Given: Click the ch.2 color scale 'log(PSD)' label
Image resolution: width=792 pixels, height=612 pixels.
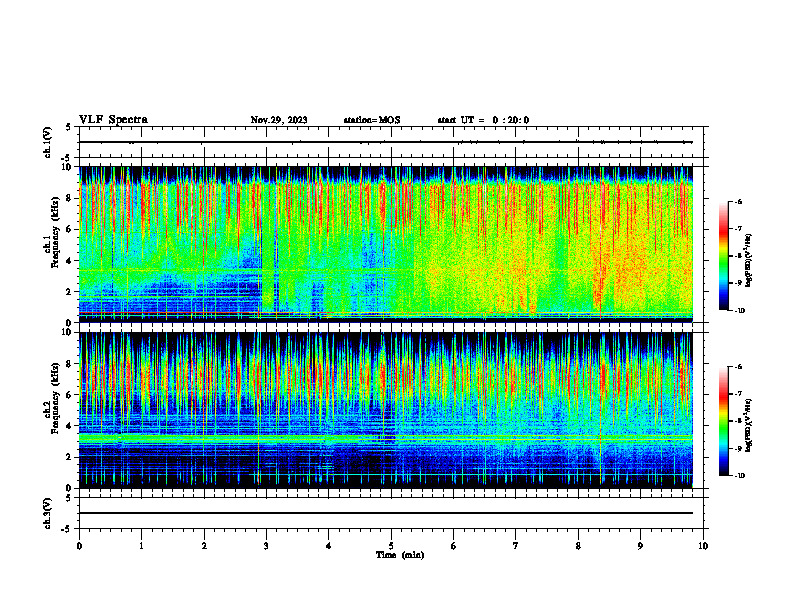Looking at the screenshot, I should tap(749, 426).
